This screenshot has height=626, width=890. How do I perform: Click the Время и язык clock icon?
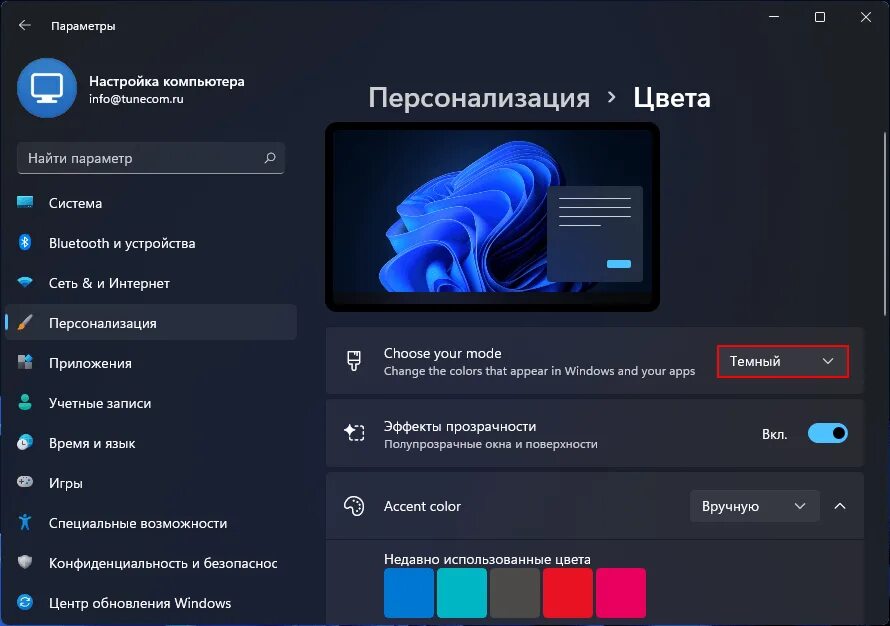tap(25, 442)
